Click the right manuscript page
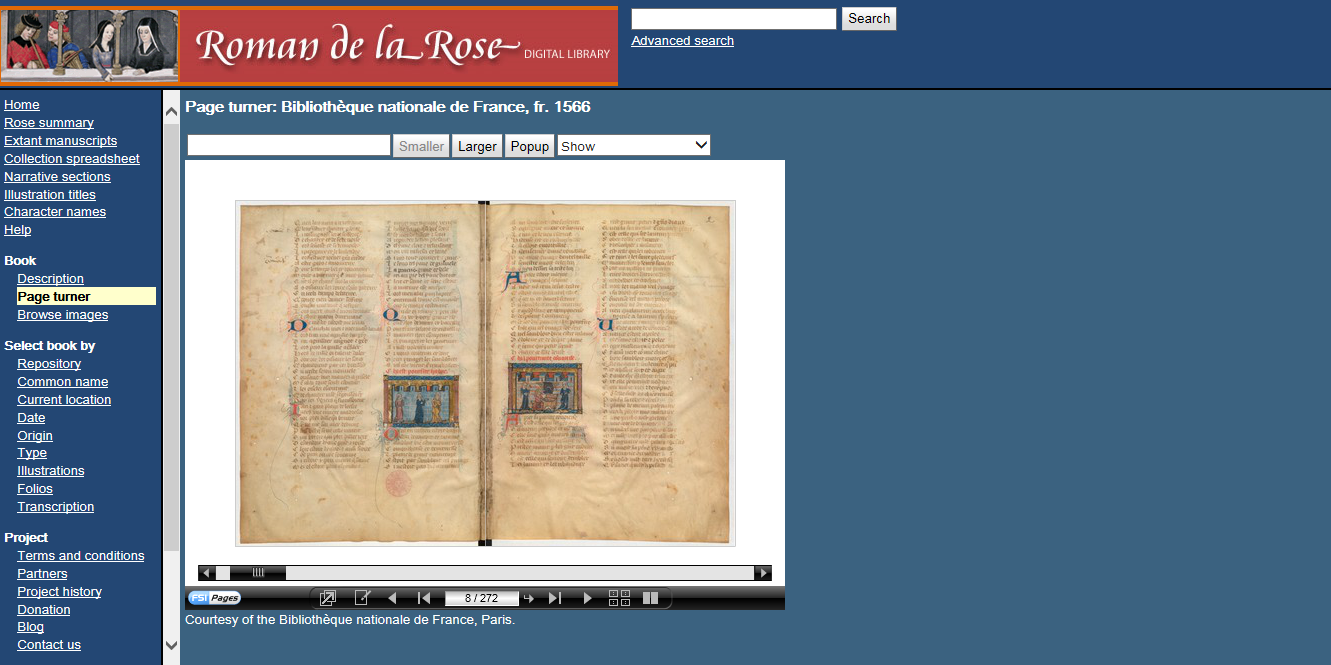This screenshot has height=665, width=1331. (609, 373)
